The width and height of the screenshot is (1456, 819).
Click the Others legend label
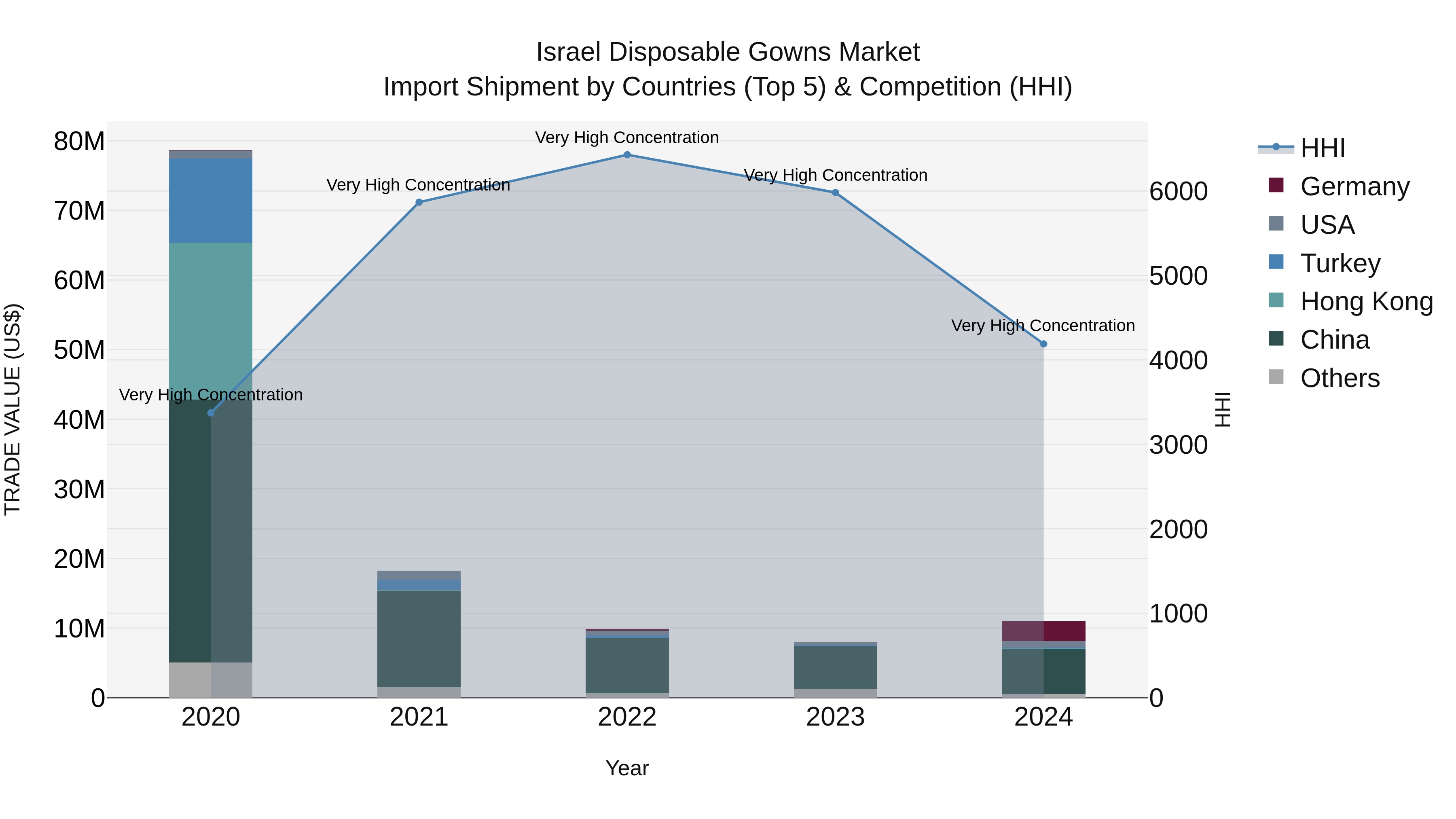[x=1340, y=378]
